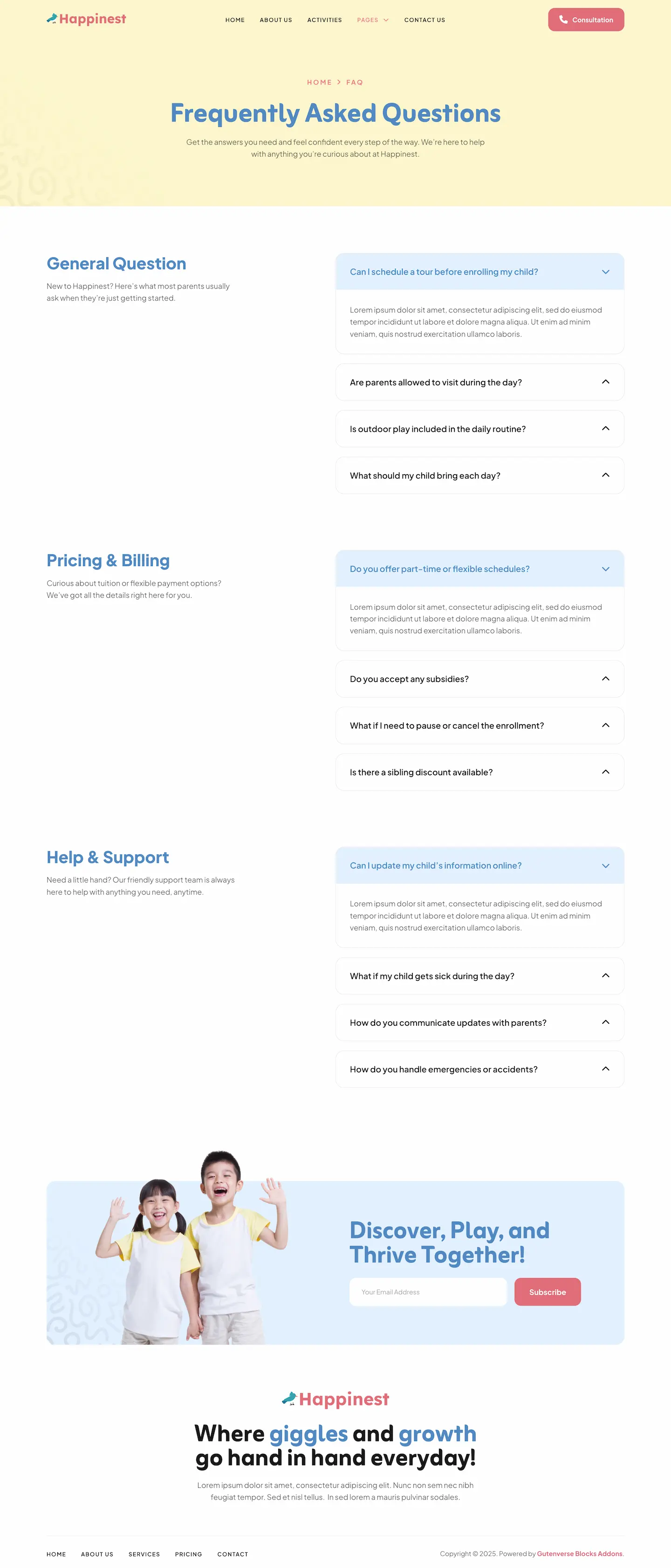671x1568 pixels.
Task: Click the Happinest footer logo
Action: tap(335, 1399)
